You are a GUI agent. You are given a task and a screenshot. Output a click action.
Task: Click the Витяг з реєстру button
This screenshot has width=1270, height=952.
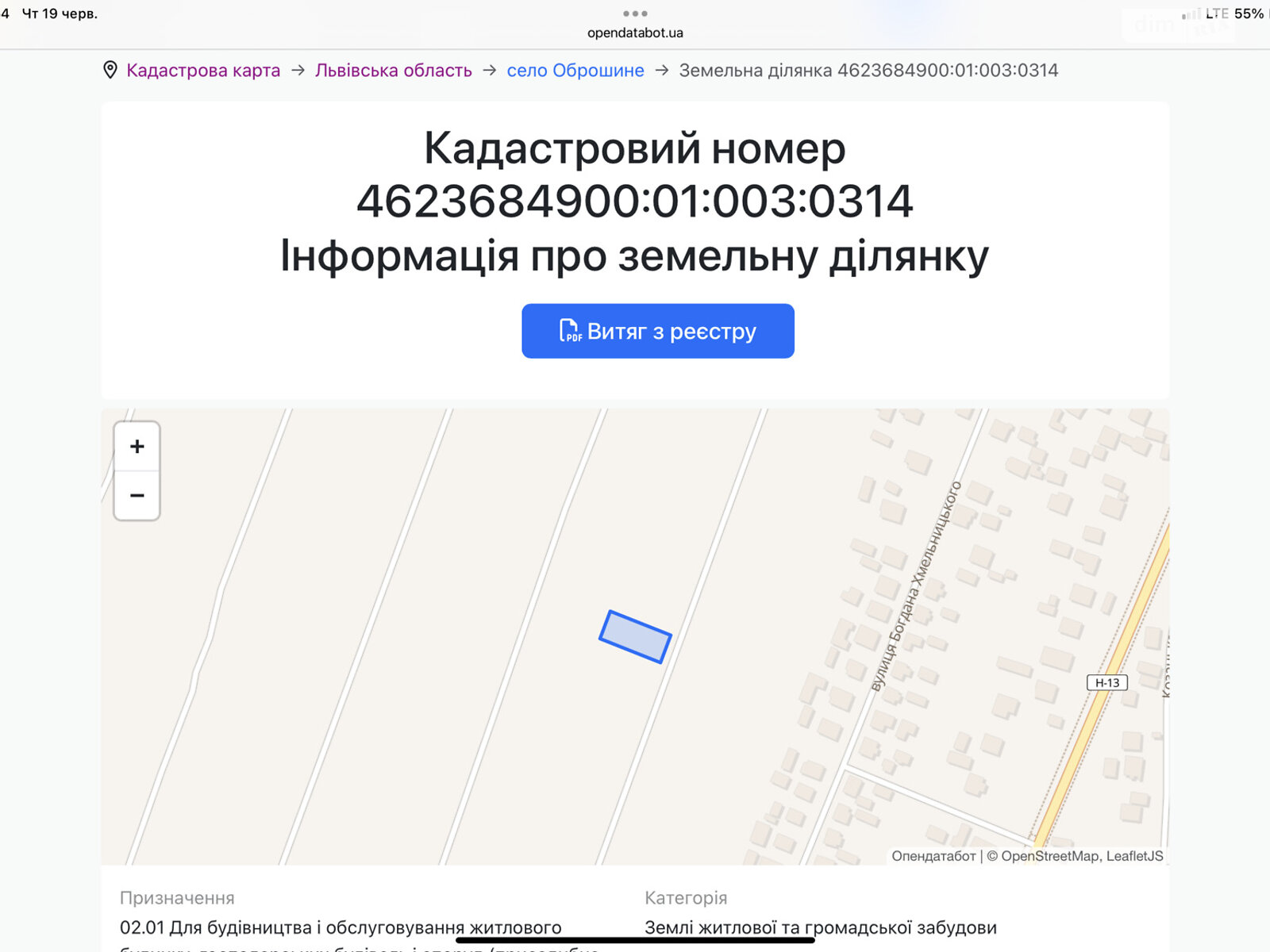pos(658,331)
